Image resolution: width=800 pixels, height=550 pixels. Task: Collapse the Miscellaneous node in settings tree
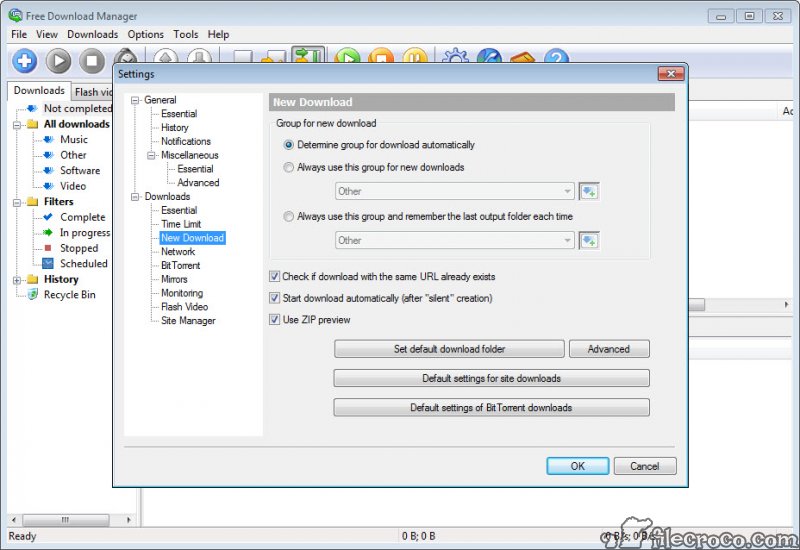[x=152, y=156]
